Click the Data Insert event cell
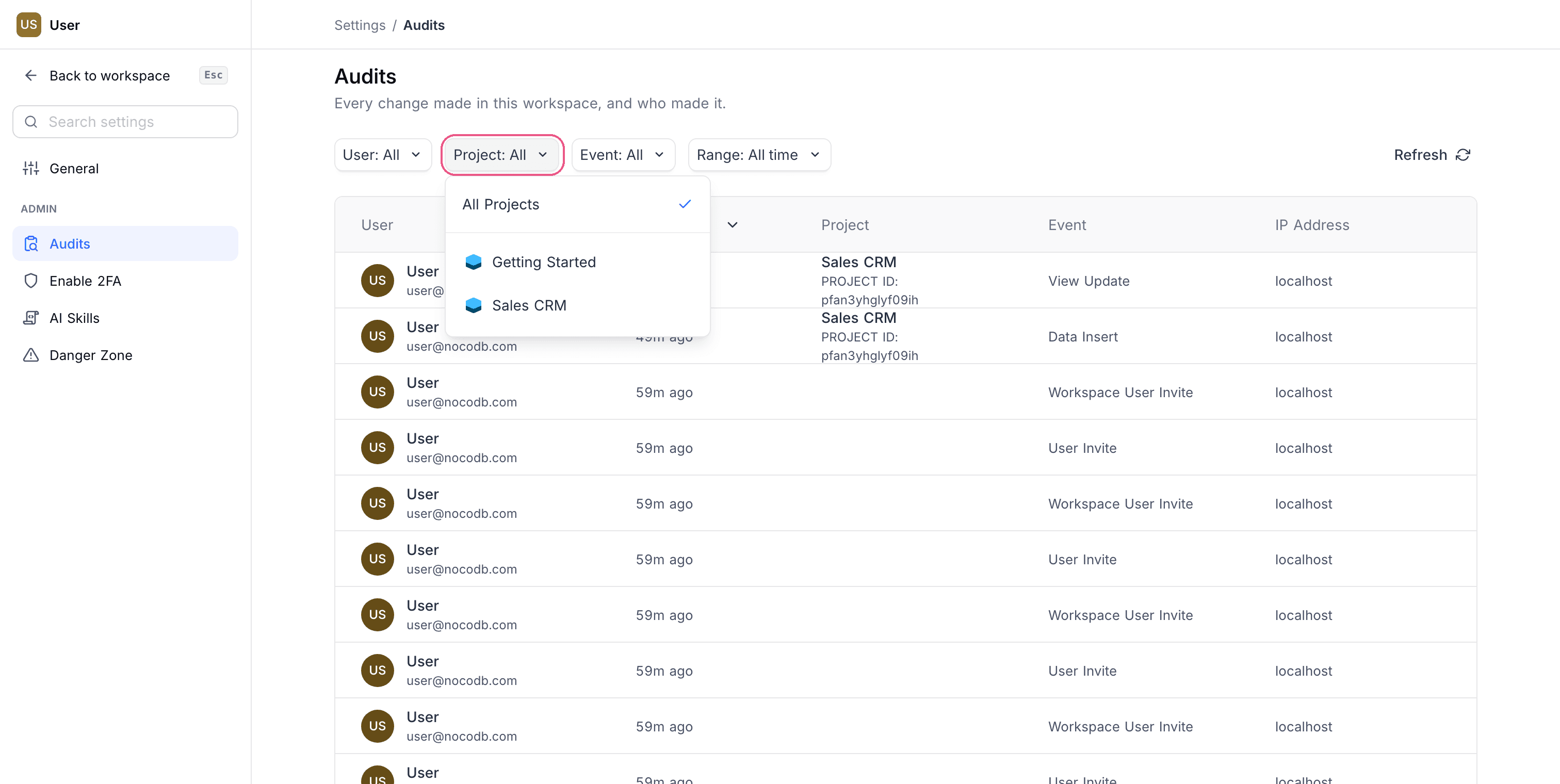1560x784 pixels. (1083, 337)
